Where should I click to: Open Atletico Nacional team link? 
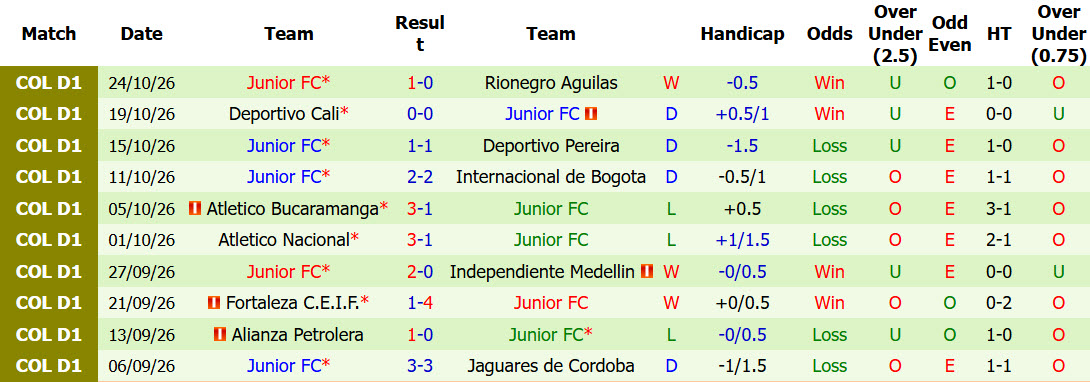pyautogui.click(x=284, y=240)
